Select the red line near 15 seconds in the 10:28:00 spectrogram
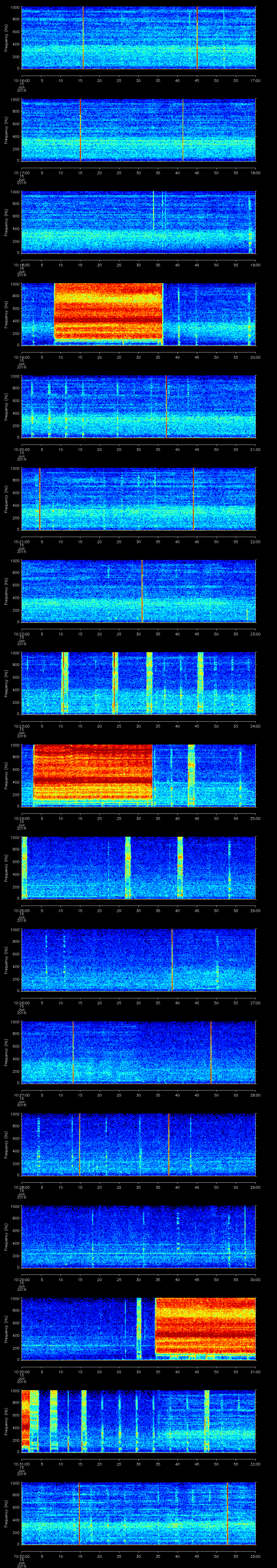The image size is (277, 1568). [x=79, y=1144]
